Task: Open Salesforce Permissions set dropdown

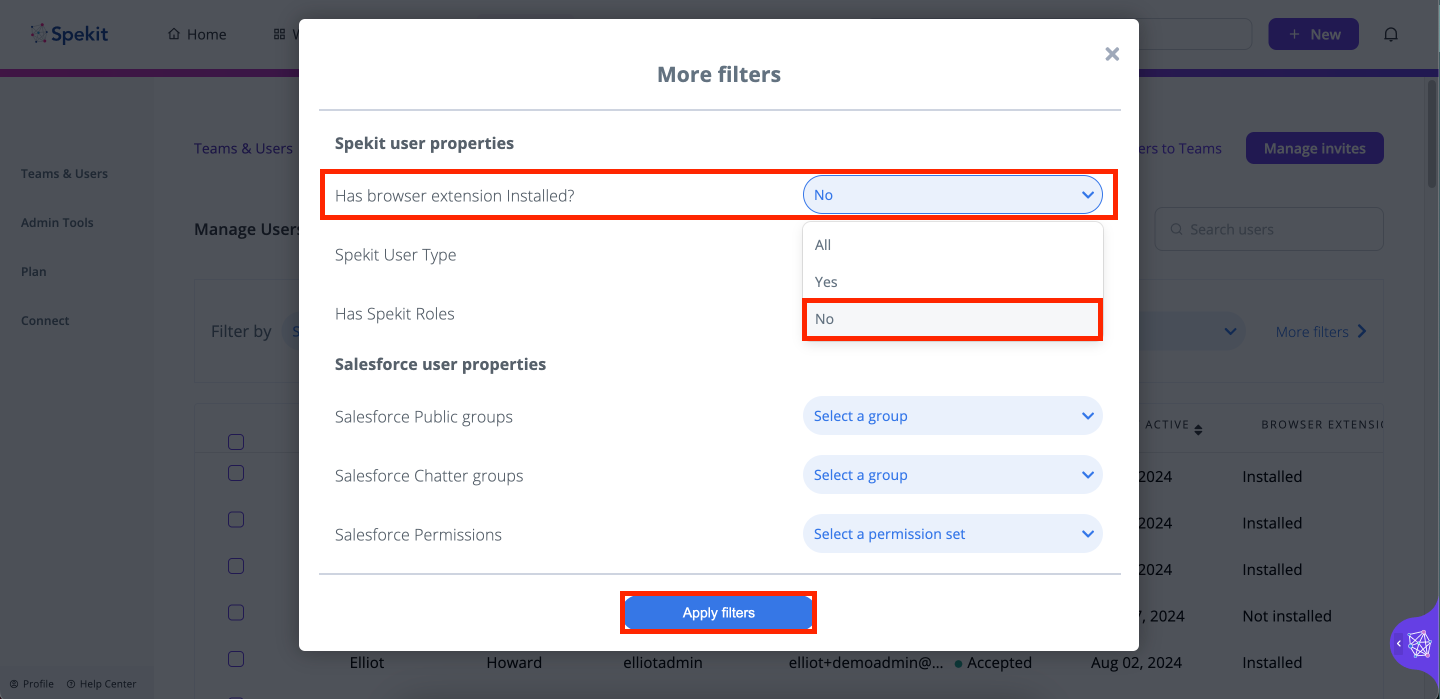Action: coord(952,534)
